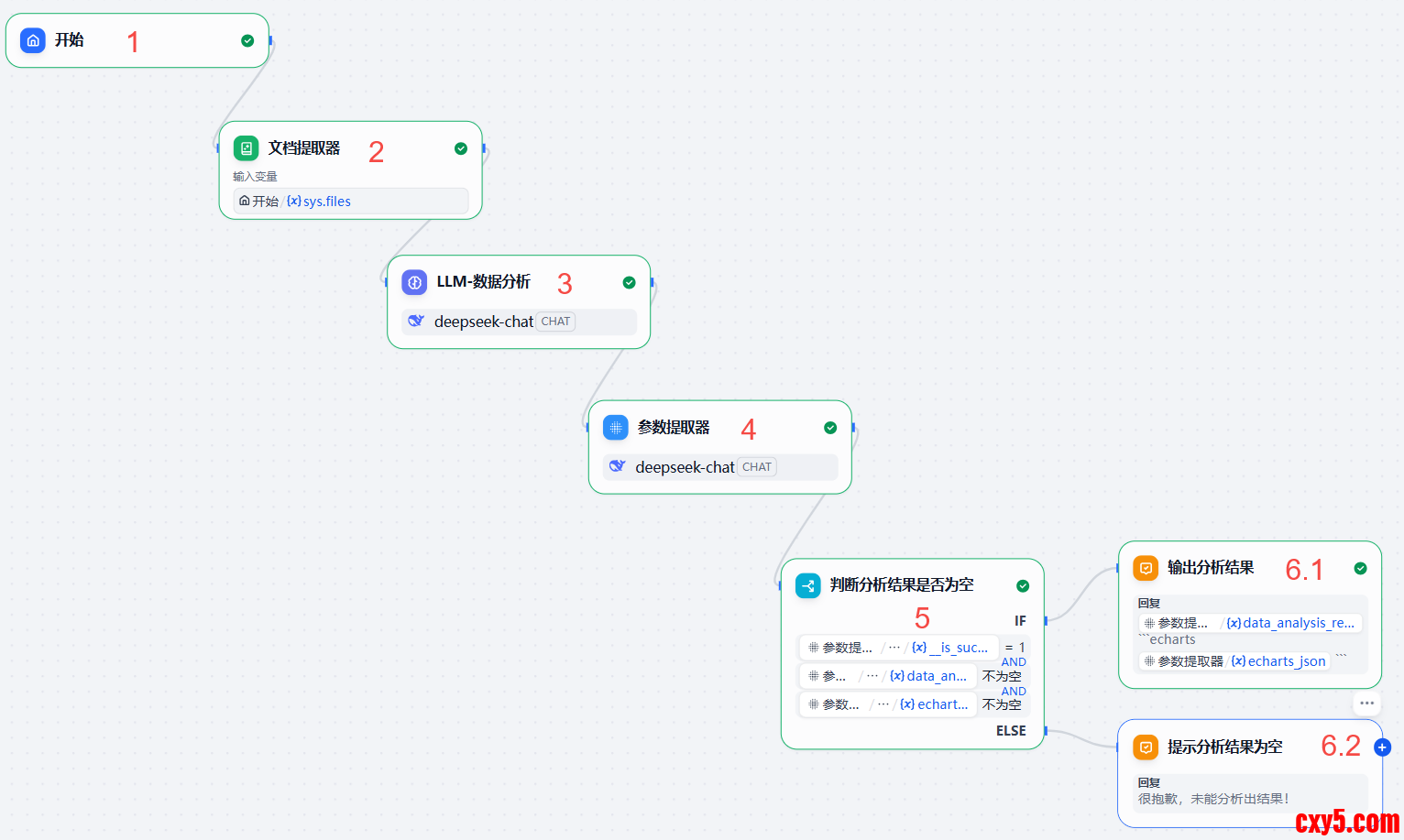The height and width of the screenshot is (840, 1404).
Task: Click the 输入变量 label in 文档提取器
Action: (x=255, y=177)
